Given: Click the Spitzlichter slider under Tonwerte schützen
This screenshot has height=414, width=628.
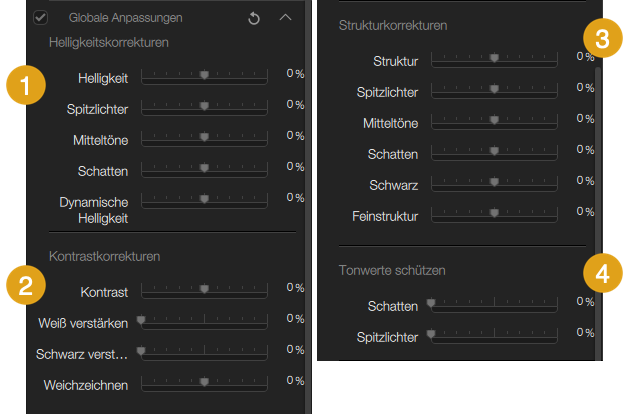Looking at the screenshot, I should 432,334.
